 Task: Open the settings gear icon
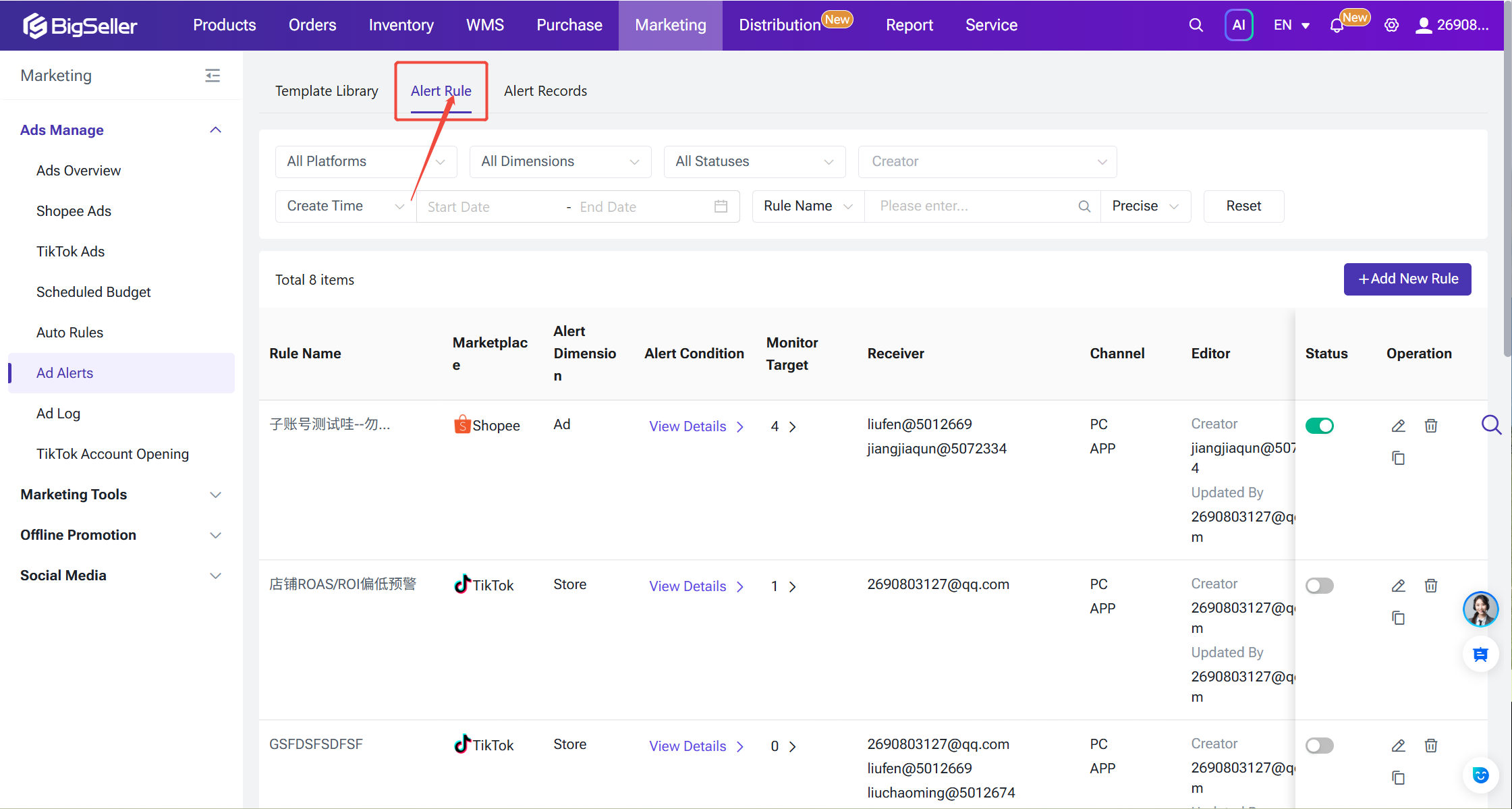point(1391,25)
